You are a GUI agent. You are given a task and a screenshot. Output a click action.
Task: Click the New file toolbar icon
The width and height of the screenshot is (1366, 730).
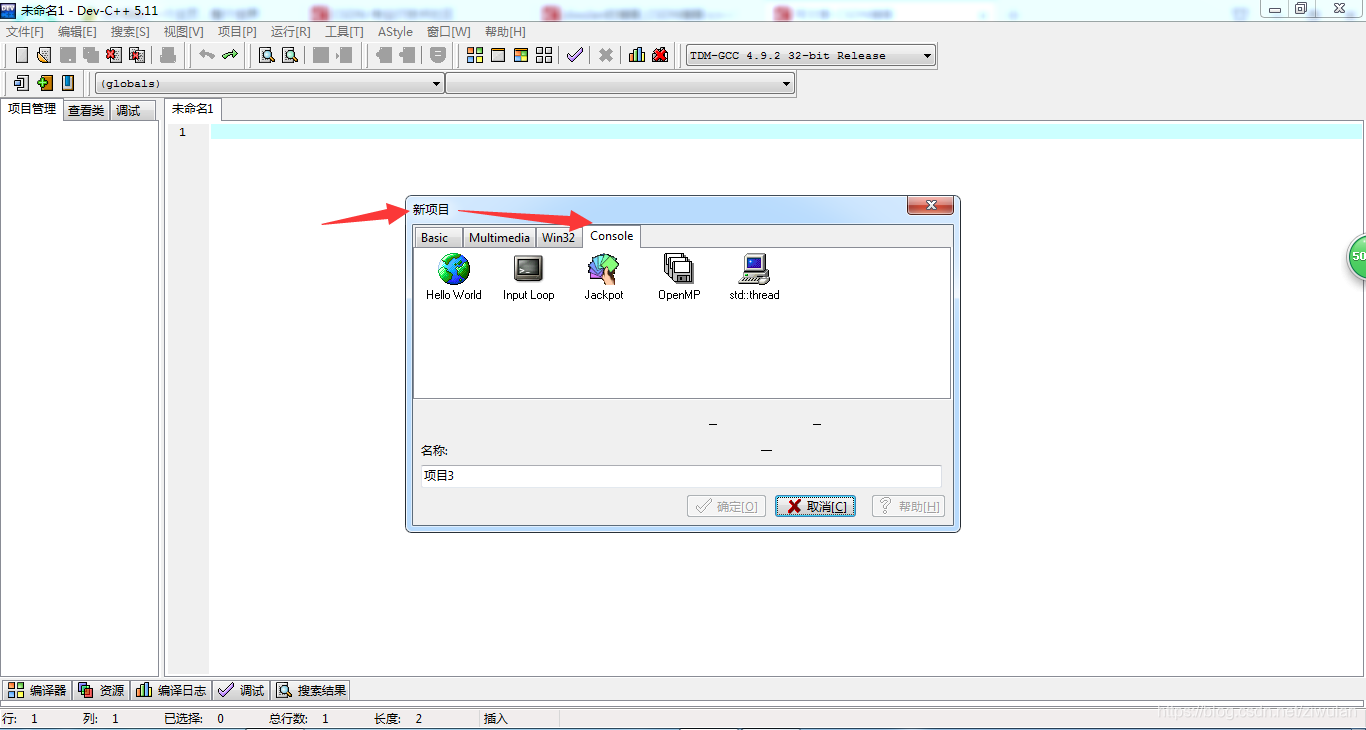(21, 55)
